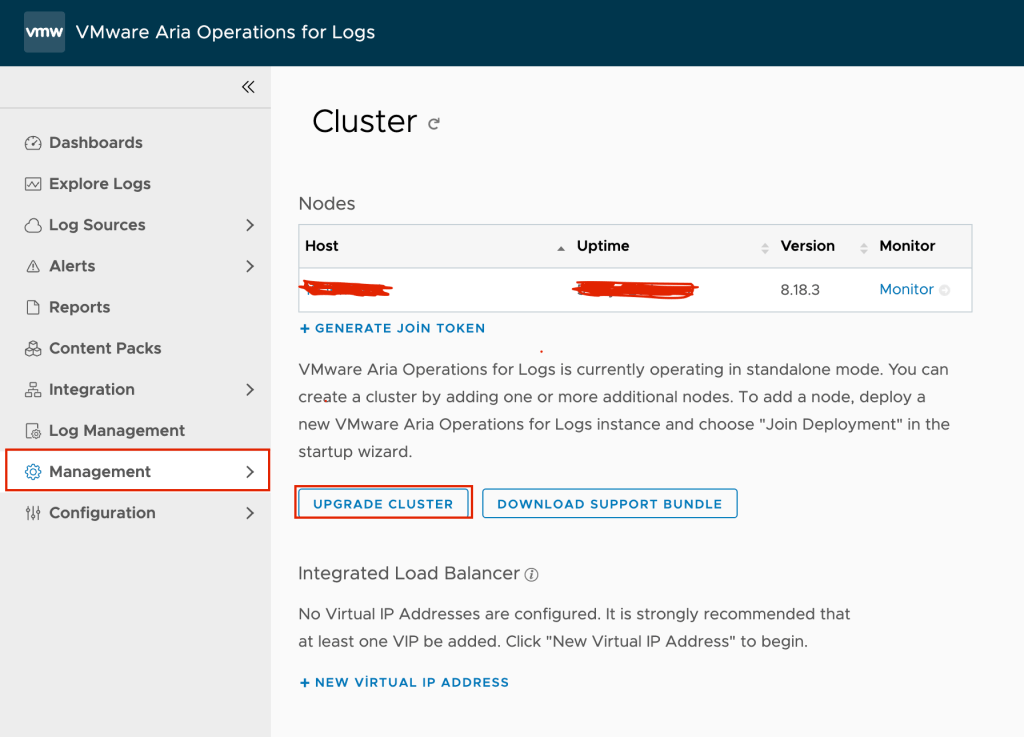Expand the Log Sources submenu chevron
This screenshot has width=1024, height=737.
250,225
